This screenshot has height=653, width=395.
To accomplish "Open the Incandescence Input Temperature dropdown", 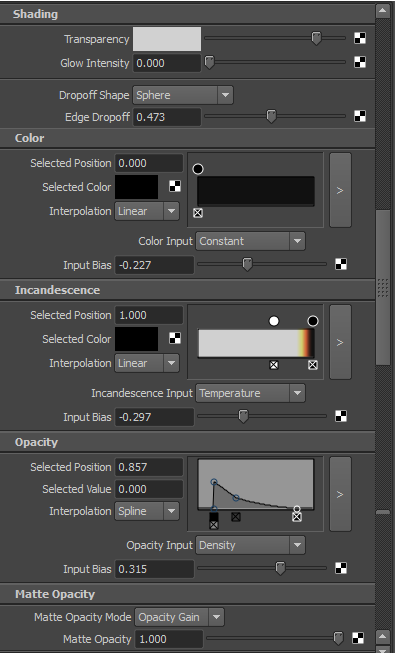I will pos(250,393).
